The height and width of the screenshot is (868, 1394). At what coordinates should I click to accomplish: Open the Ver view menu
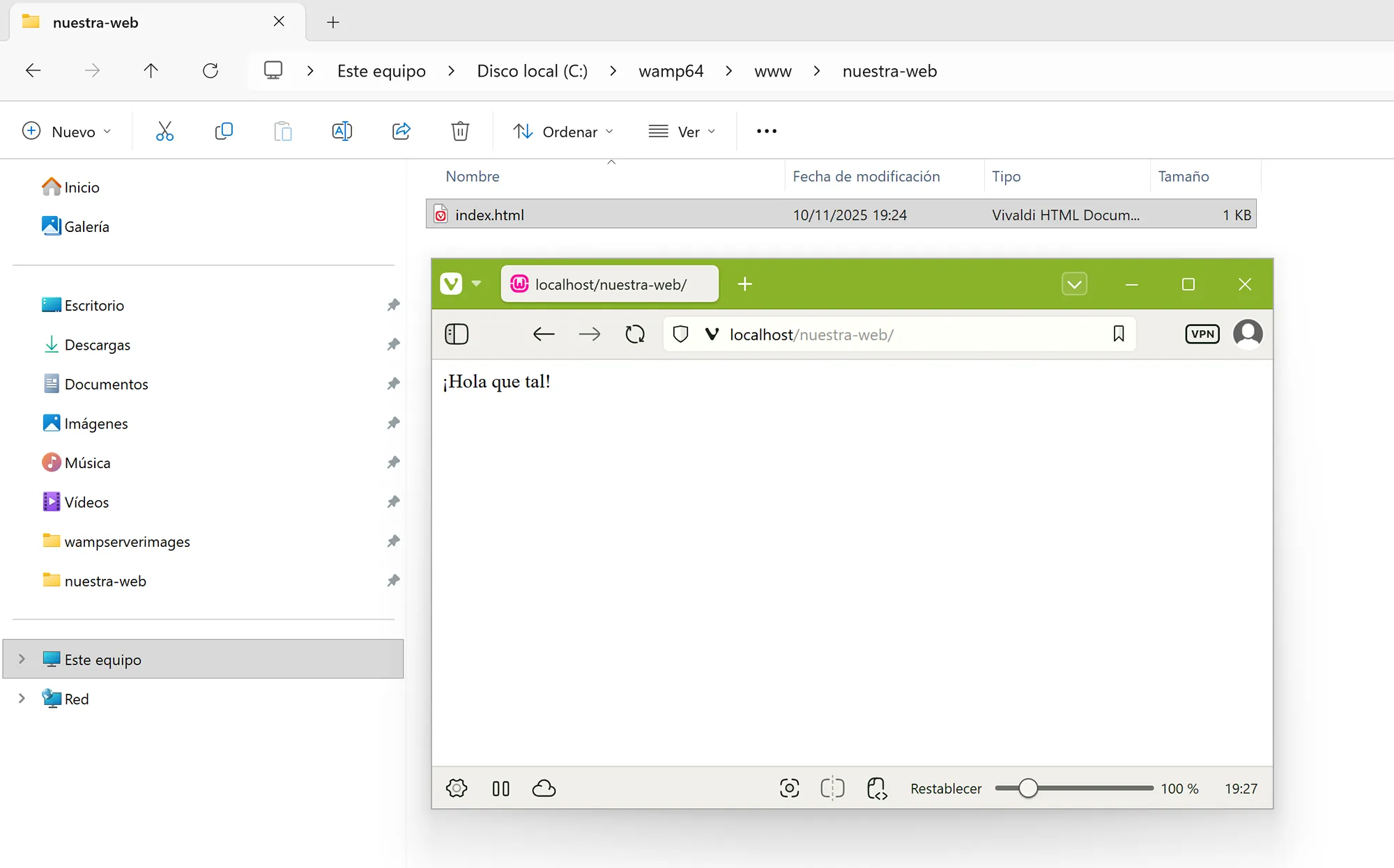pos(682,132)
